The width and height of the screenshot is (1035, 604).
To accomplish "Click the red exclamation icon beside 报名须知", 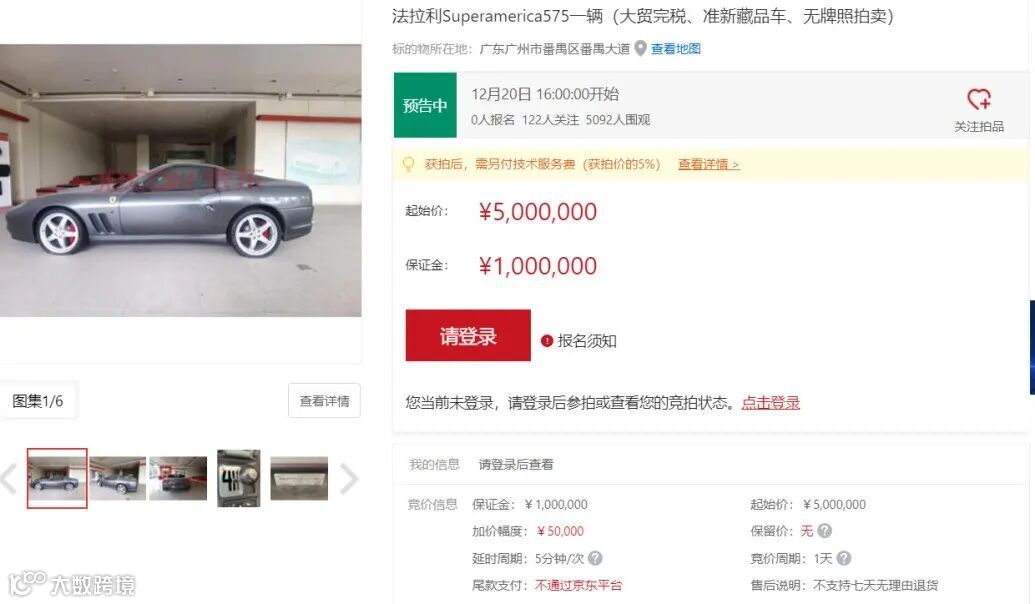I will pyautogui.click(x=547, y=341).
